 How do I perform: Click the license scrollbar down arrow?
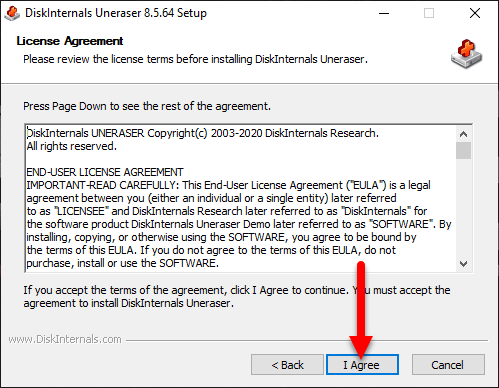pos(463,264)
